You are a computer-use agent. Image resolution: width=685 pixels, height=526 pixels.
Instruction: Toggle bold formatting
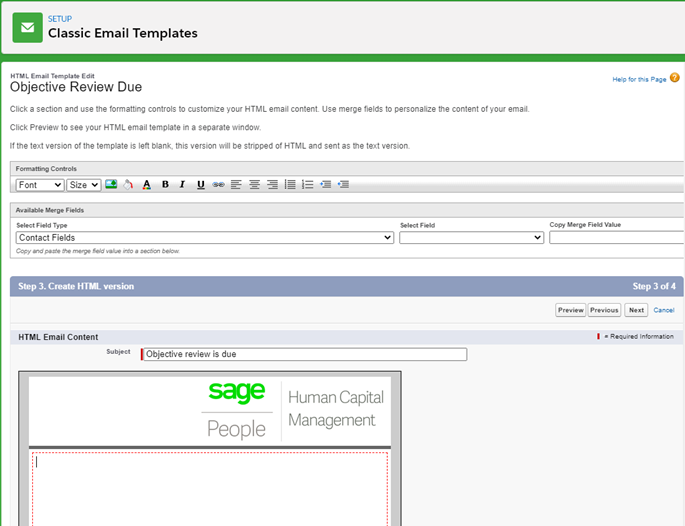tap(165, 185)
